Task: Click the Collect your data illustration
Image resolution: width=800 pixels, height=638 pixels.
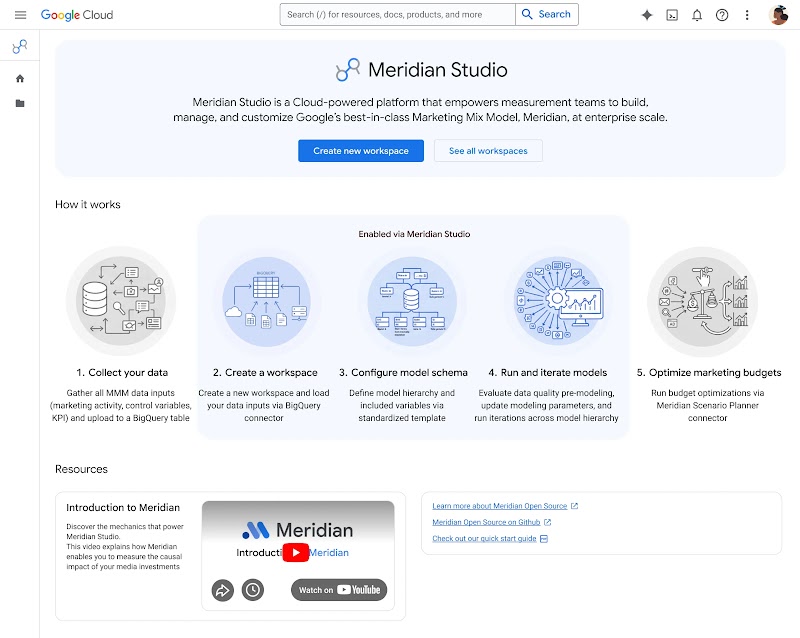Action: click(x=121, y=301)
